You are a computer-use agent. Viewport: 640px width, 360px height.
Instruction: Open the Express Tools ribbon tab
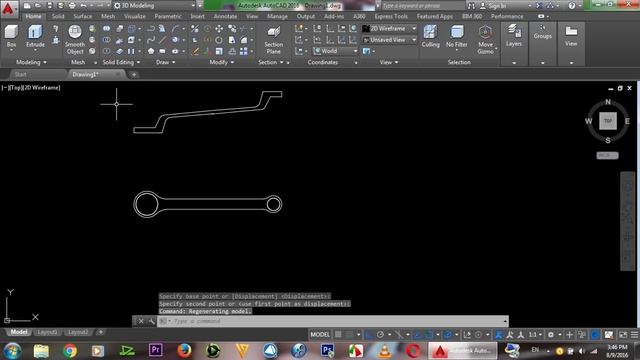pyautogui.click(x=391, y=16)
